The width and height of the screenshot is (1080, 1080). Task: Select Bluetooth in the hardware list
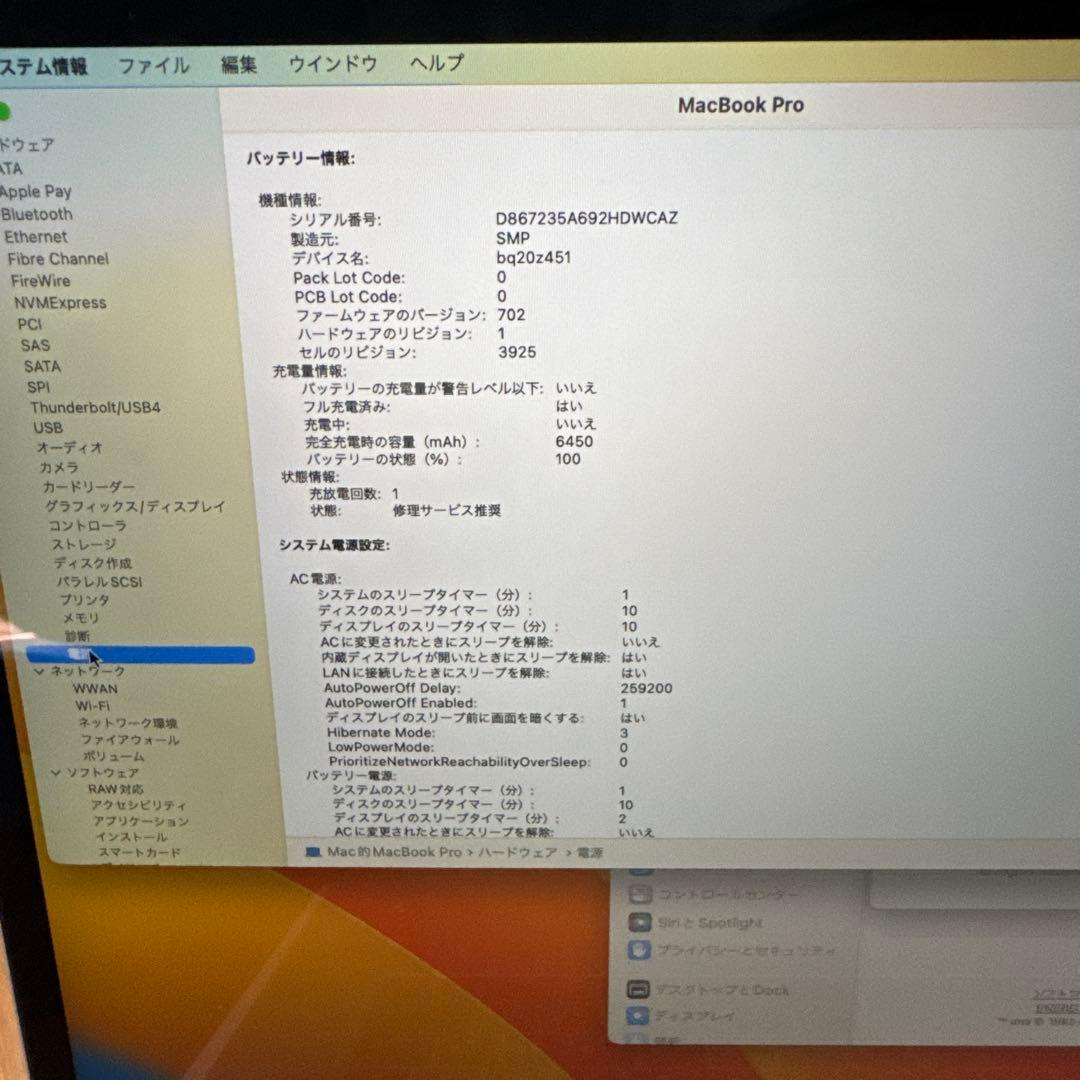tap(37, 214)
